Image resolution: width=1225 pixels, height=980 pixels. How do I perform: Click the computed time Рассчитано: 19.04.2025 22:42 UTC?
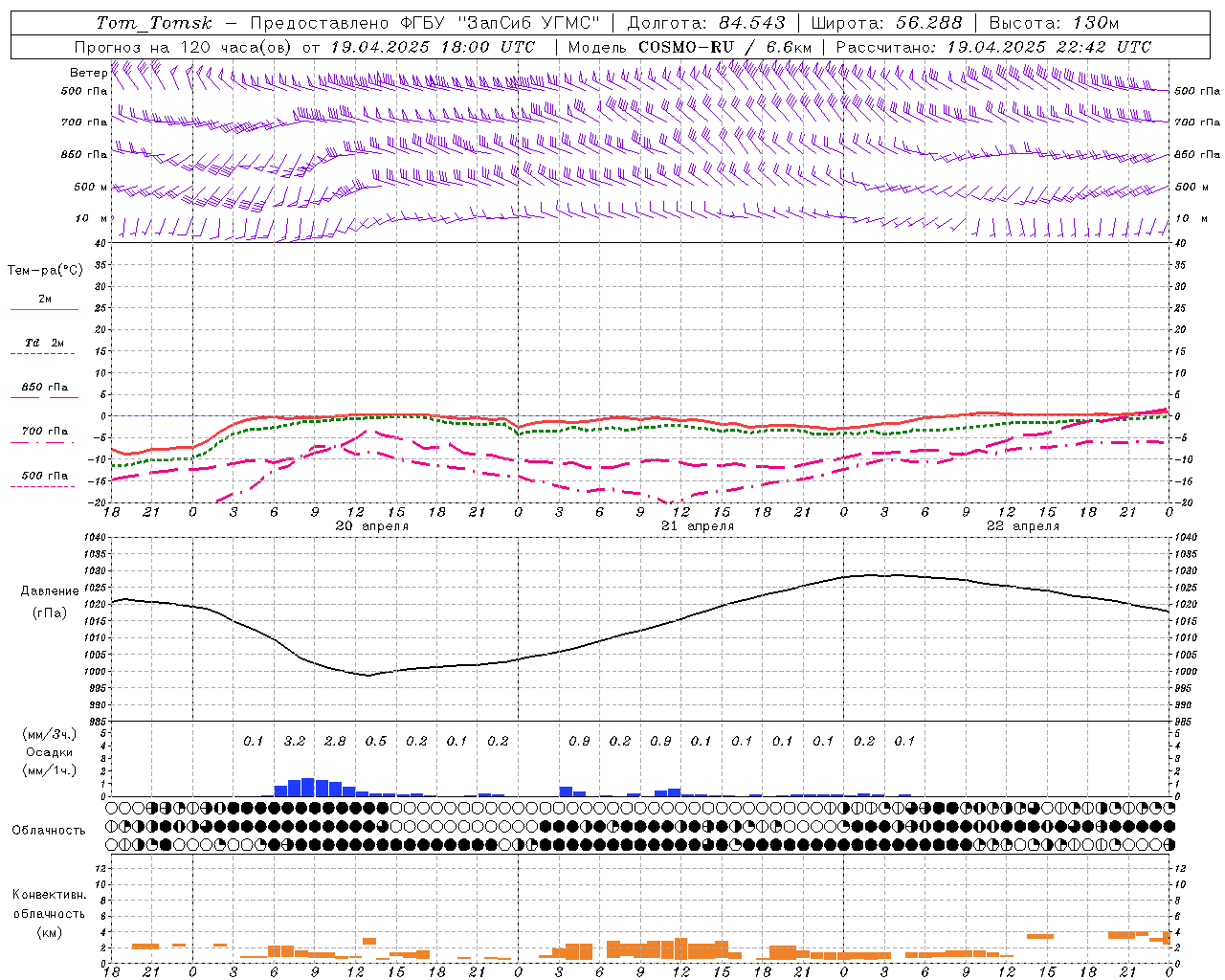tap(993, 46)
